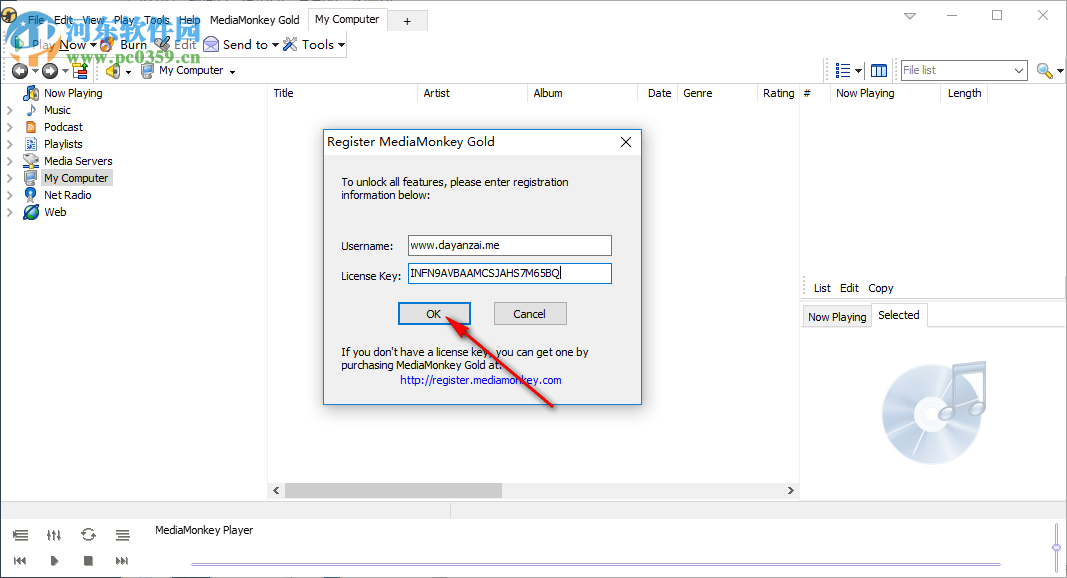Click the speaker icon in the toolbar
The height and width of the screenshot is (578, 1067).
pyautogui.click(x=113, y=70)
